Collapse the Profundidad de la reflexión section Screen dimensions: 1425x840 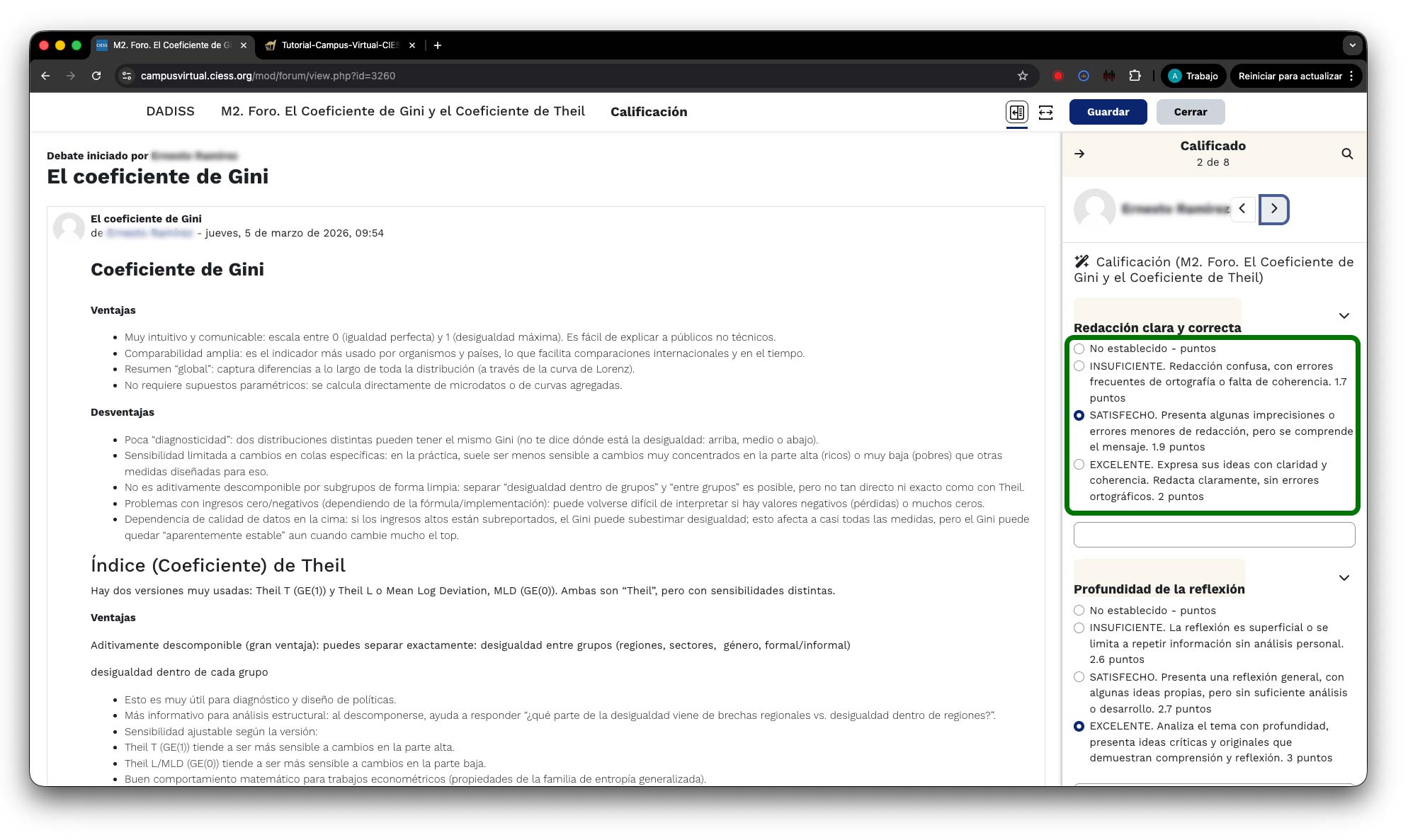pyautogui.click(x=1344, y=578)
